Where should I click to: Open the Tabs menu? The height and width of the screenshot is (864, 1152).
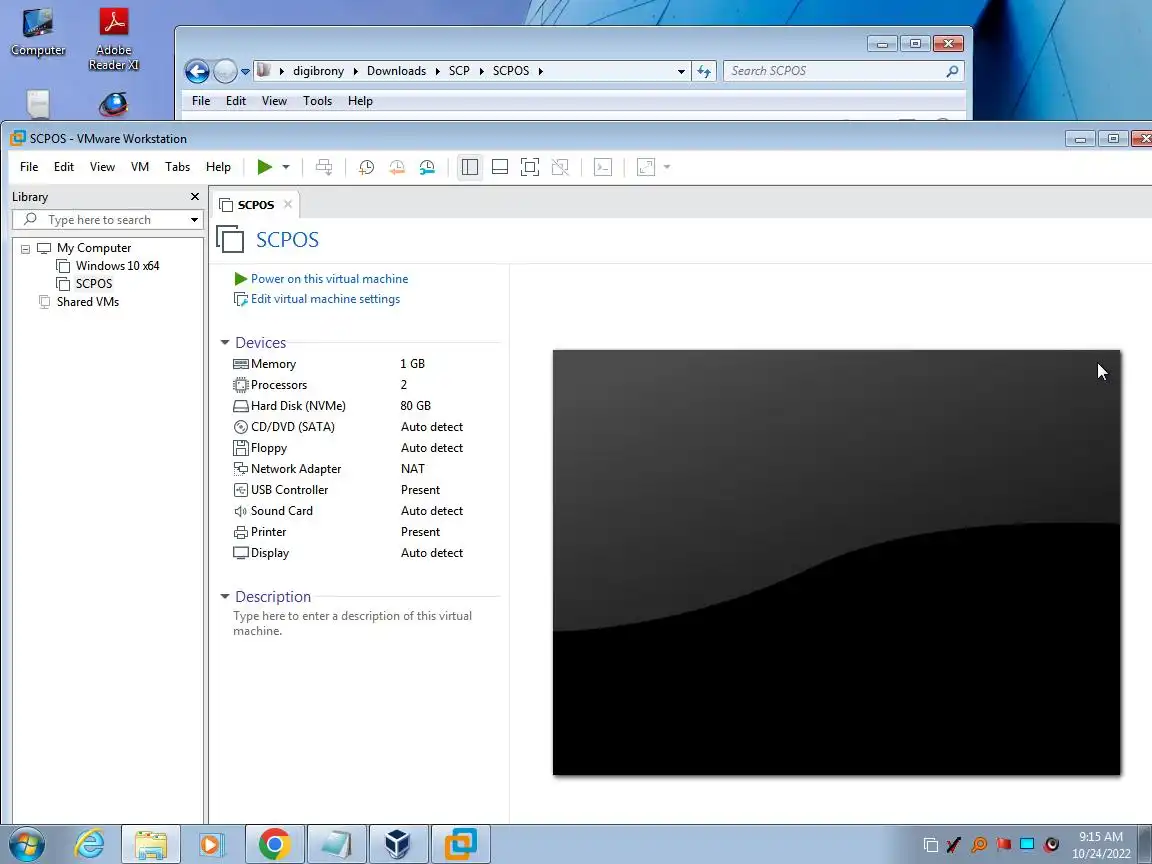click(x=177, y=167)
